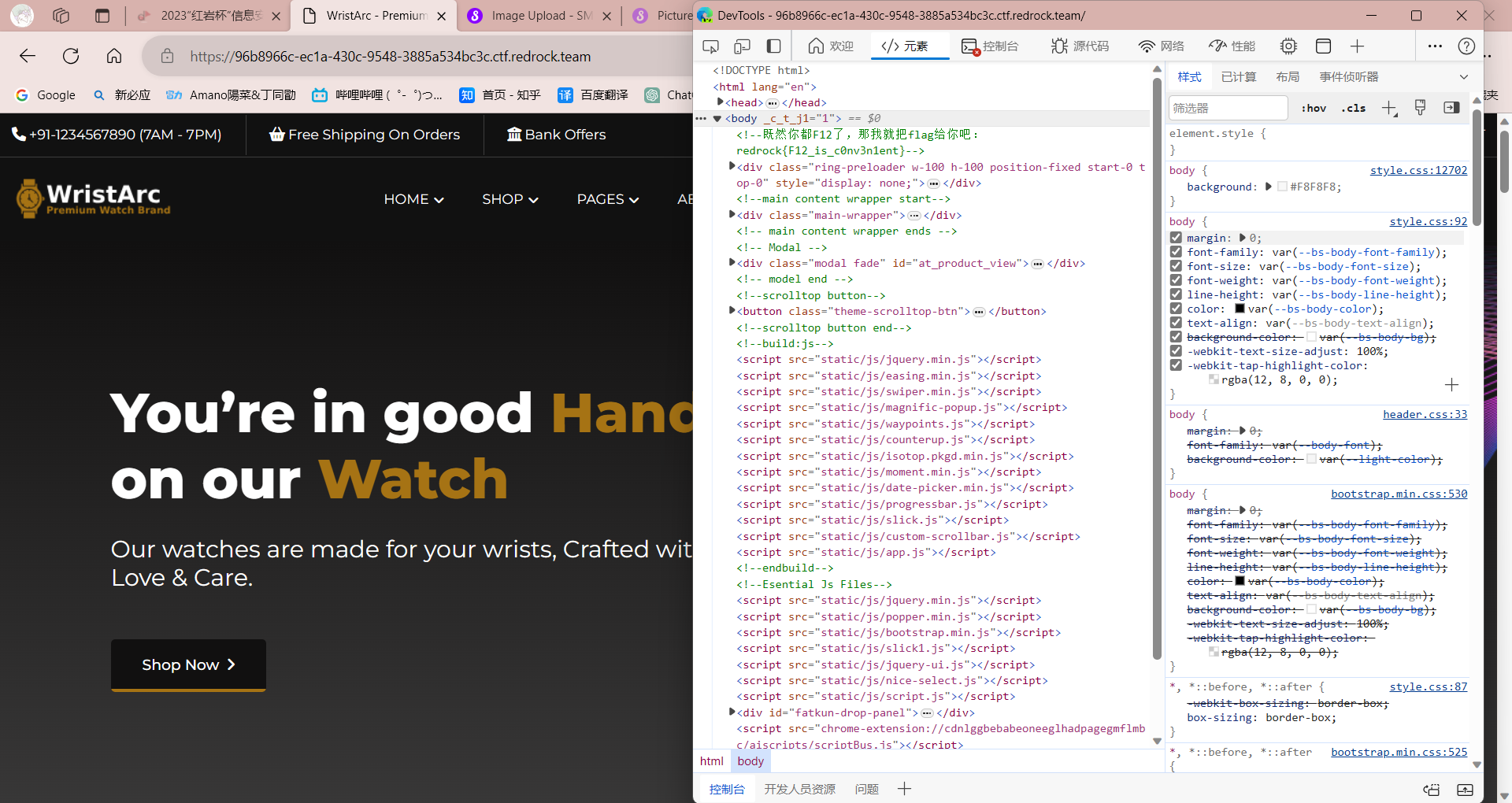The width and height of the screenshot is (1512, 803).
Task: Focus the styles filter (筛选器) input
Action: [1228, 108]
